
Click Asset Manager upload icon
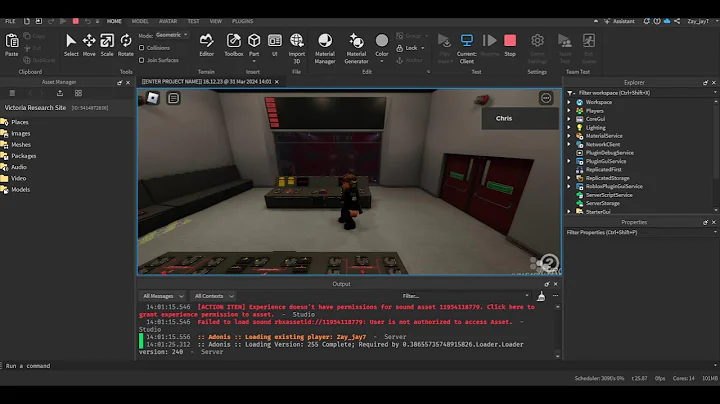tap(60, 93)
